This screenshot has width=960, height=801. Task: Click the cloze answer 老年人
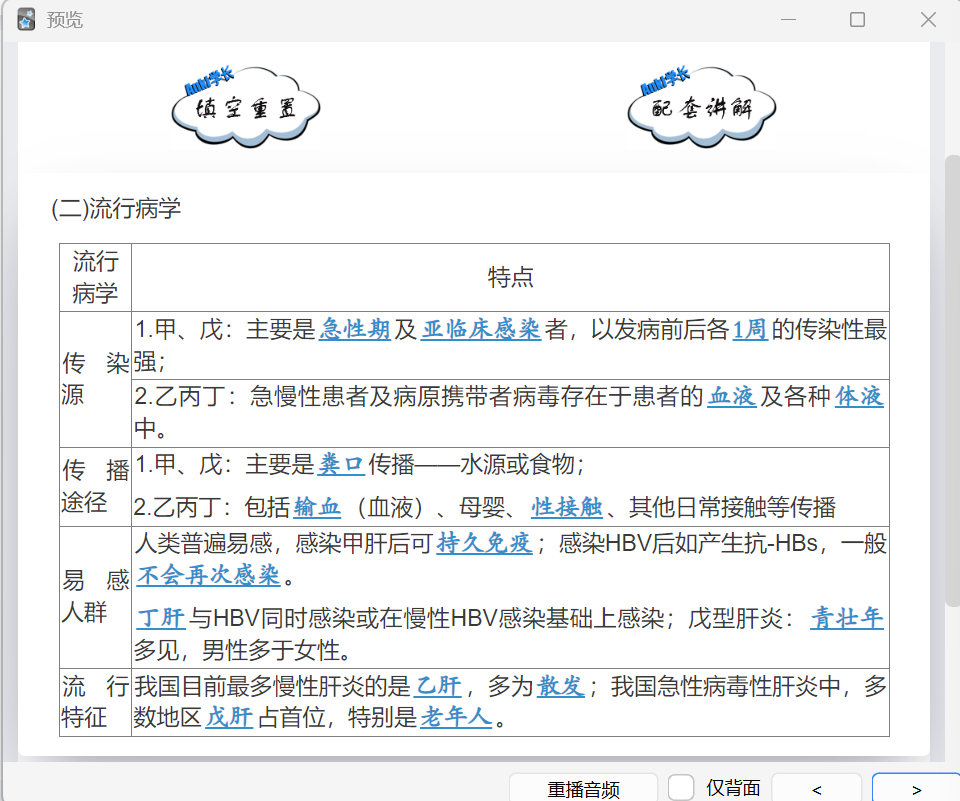pos(456,716)
